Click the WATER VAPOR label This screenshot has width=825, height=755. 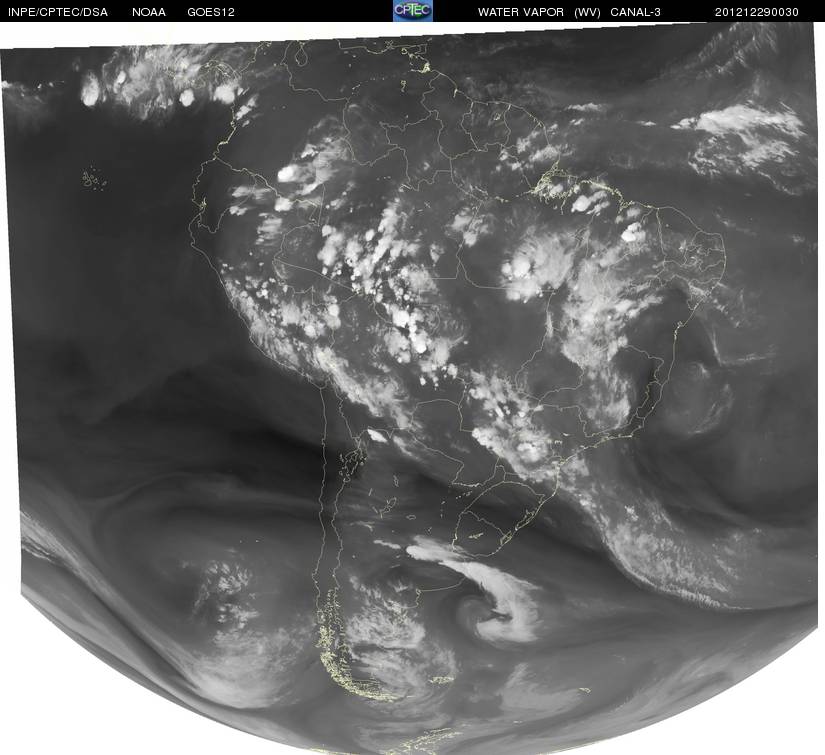tap(521, 12)
